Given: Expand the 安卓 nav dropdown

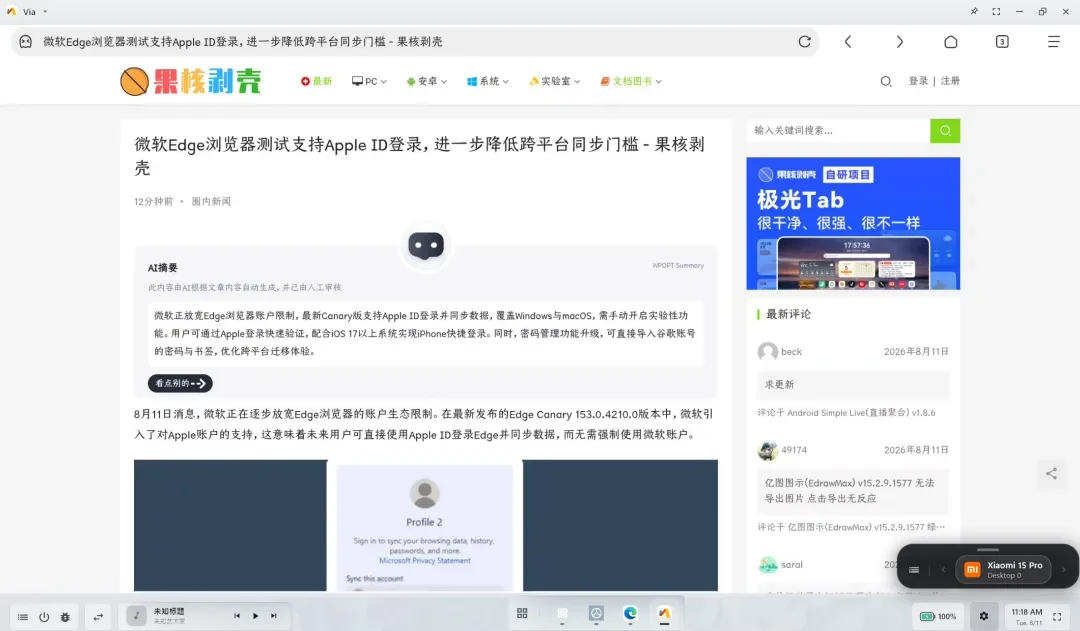Looking at the screenshot, I should pyautogui.click(x=426, y=81).
